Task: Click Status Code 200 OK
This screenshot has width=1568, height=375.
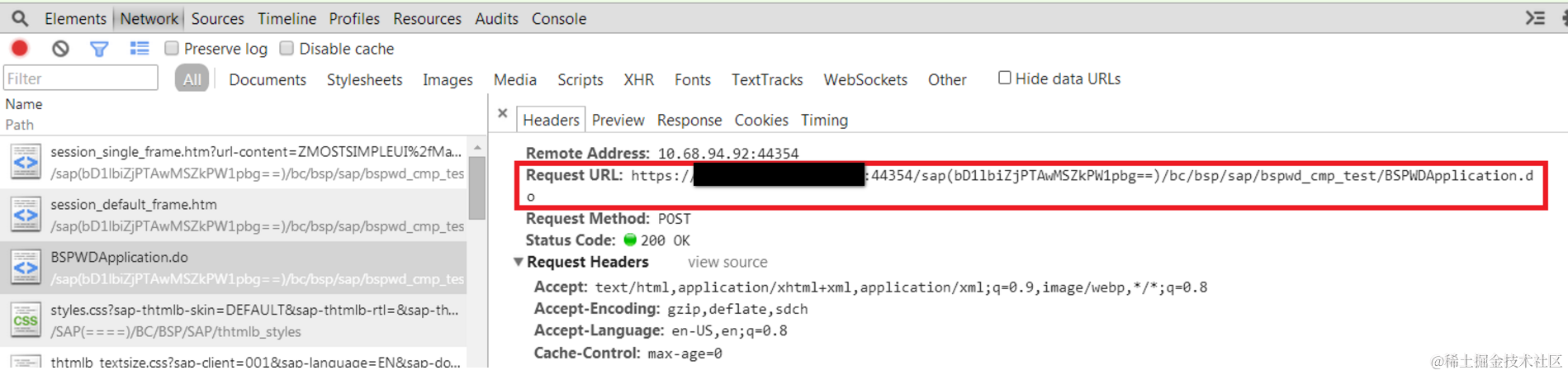Action: (x=665, y=240)
